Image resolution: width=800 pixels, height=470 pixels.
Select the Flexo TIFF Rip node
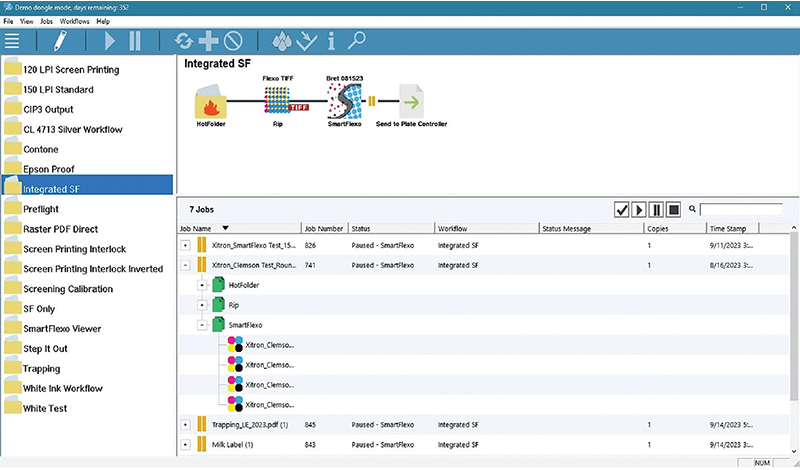click(x=278, y=100)
